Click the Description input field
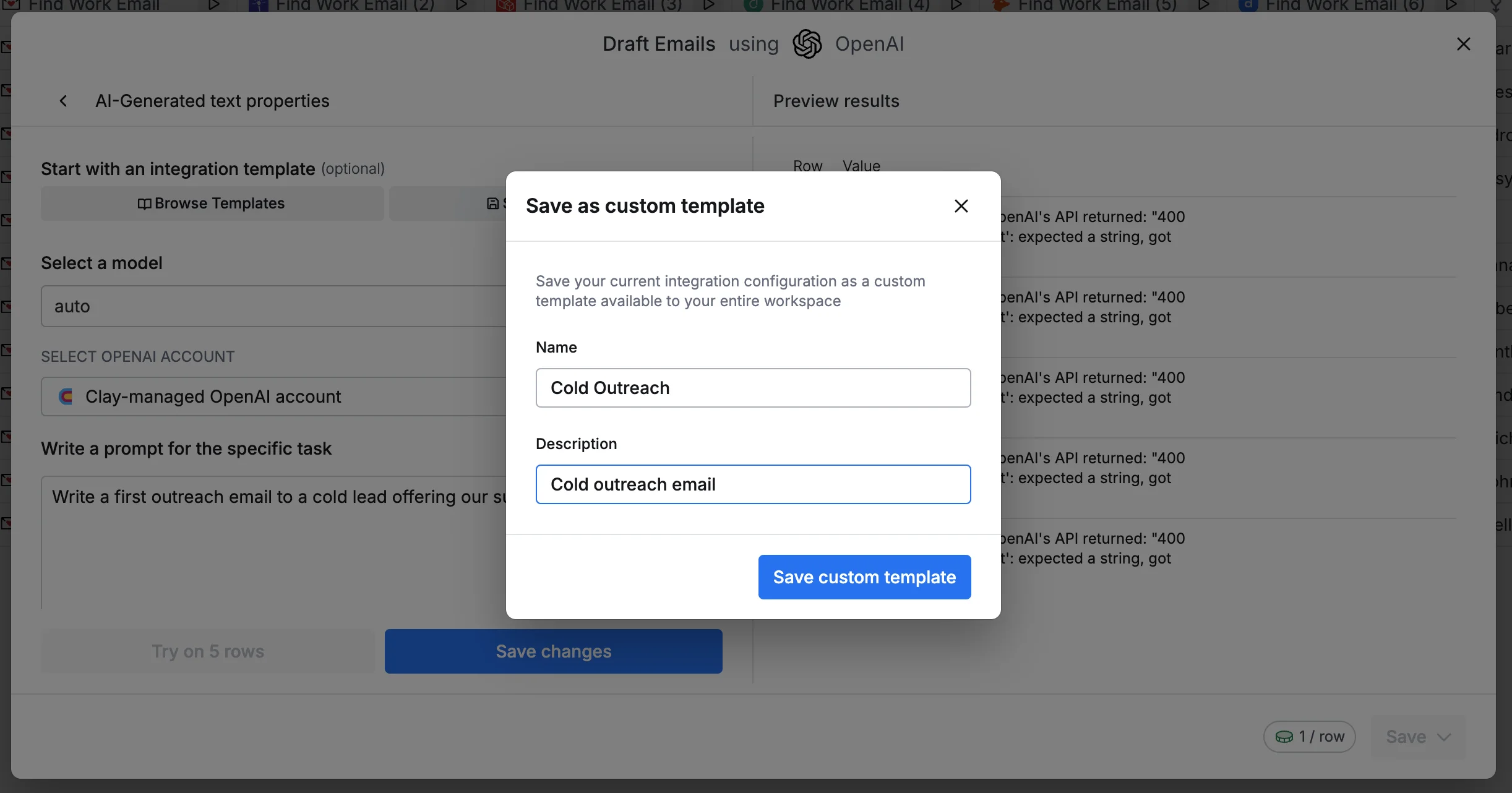This screenshot has width=1512, height=793. point(753,484)
